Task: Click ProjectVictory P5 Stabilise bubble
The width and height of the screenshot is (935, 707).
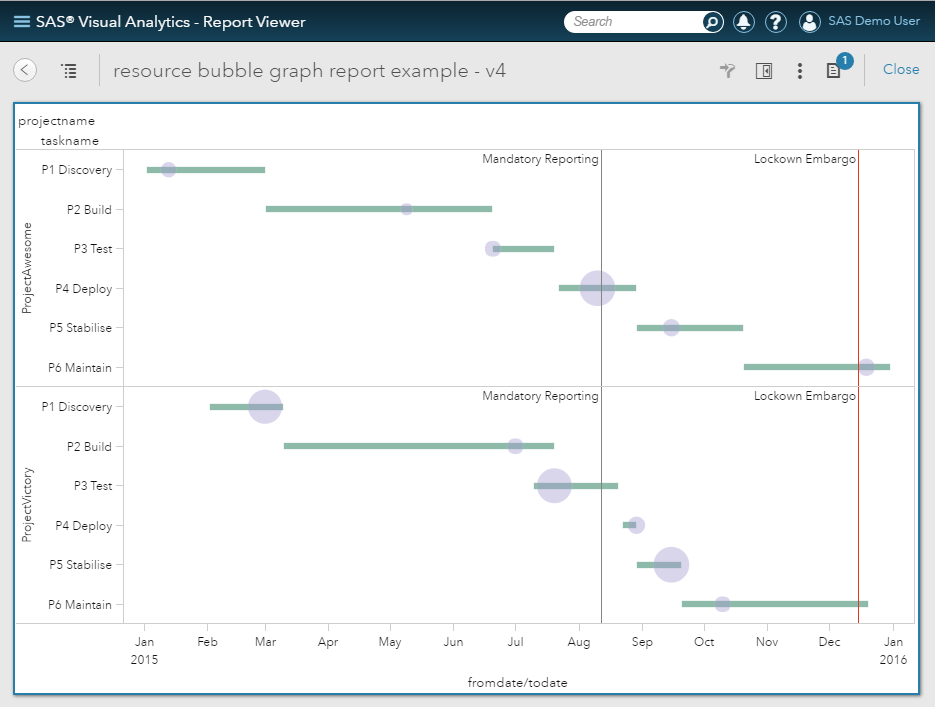Action: pyautogui.click(x=671, y=564)
